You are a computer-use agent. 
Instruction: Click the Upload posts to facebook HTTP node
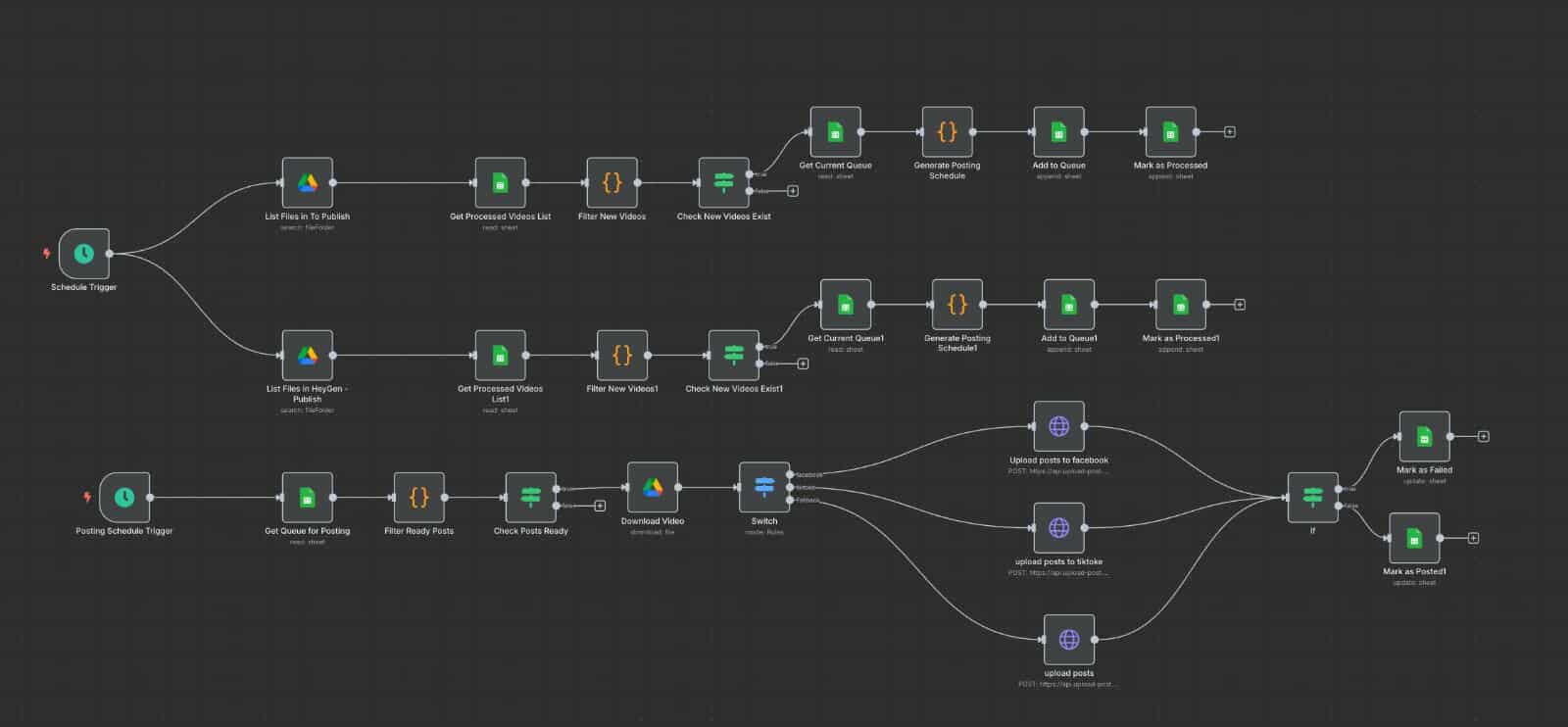1058,426
